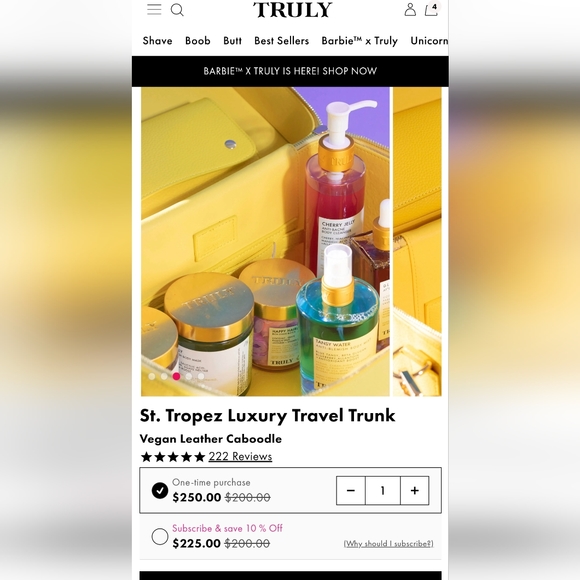
Task: Click the five-star rating icons
Action: 173,457
